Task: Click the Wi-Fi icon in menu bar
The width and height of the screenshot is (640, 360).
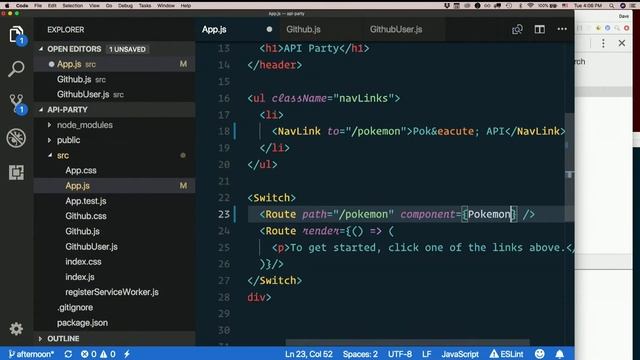Action: [530, 5]
